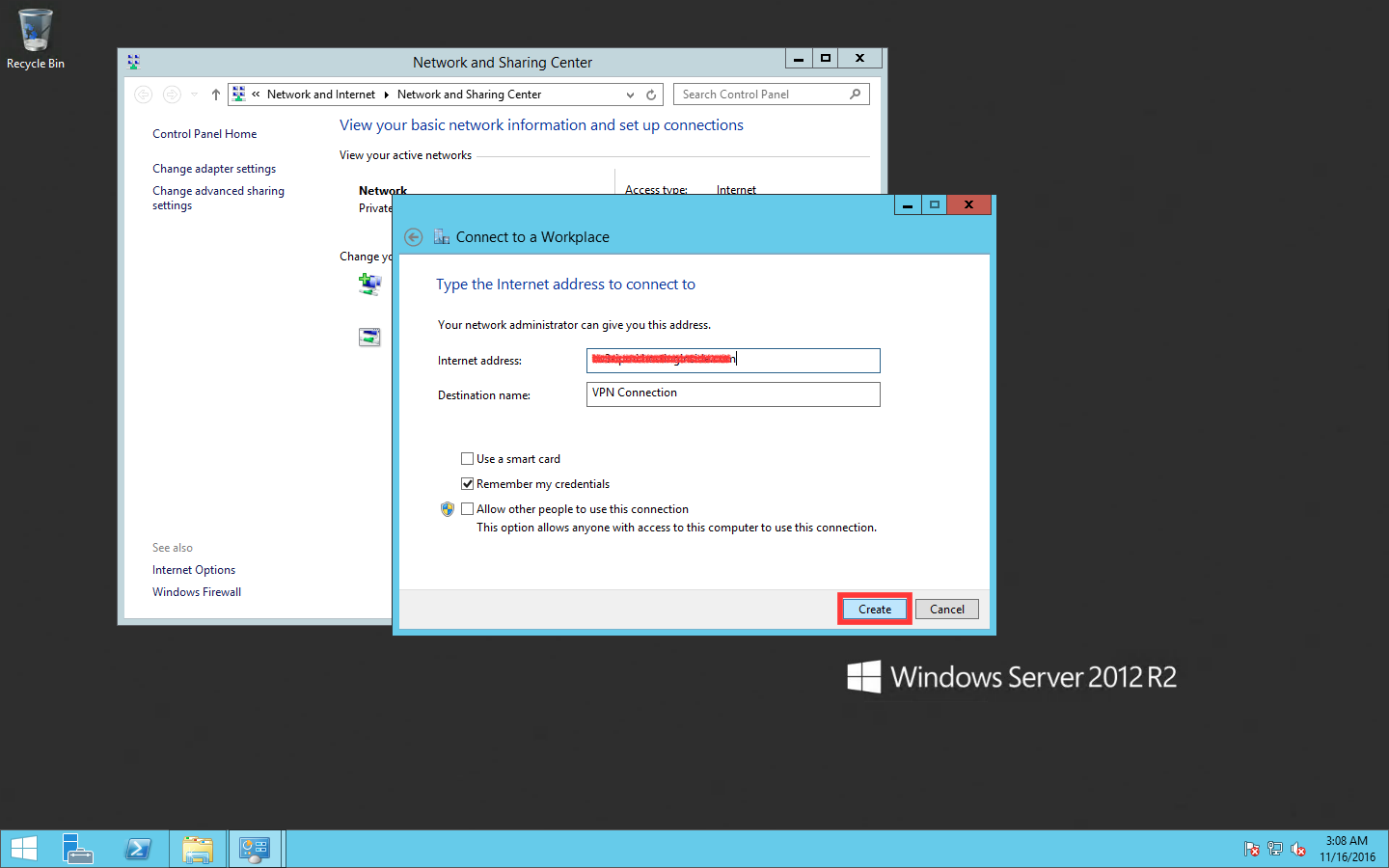The image size is (1389, 868).
Task: Open Change advanced sharing settings
Action: pyautogui.click(x=218, y=198)
